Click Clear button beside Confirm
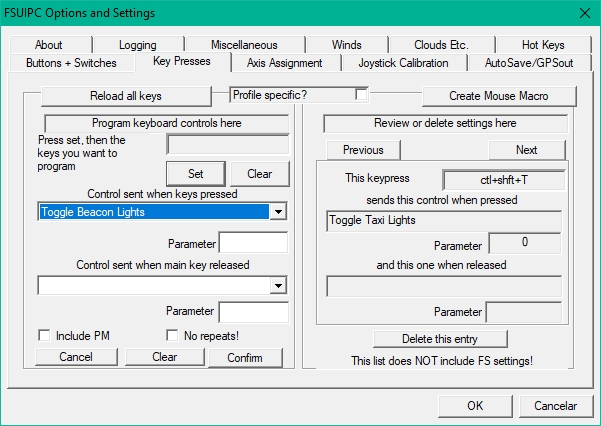The height and width of the screenshot is (426, 601). pos(164,357)
